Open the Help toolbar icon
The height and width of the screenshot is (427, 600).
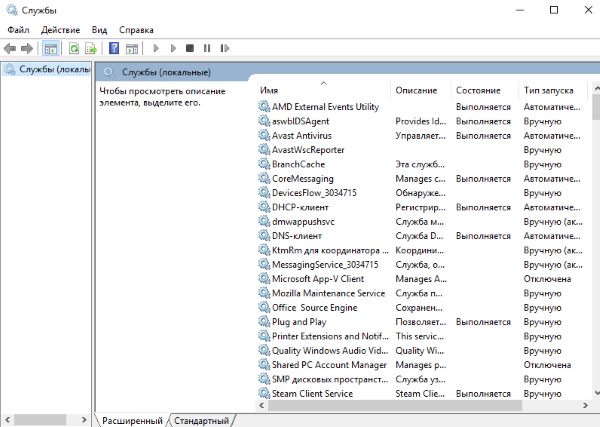pyautogui.click(x=114, y=48)
